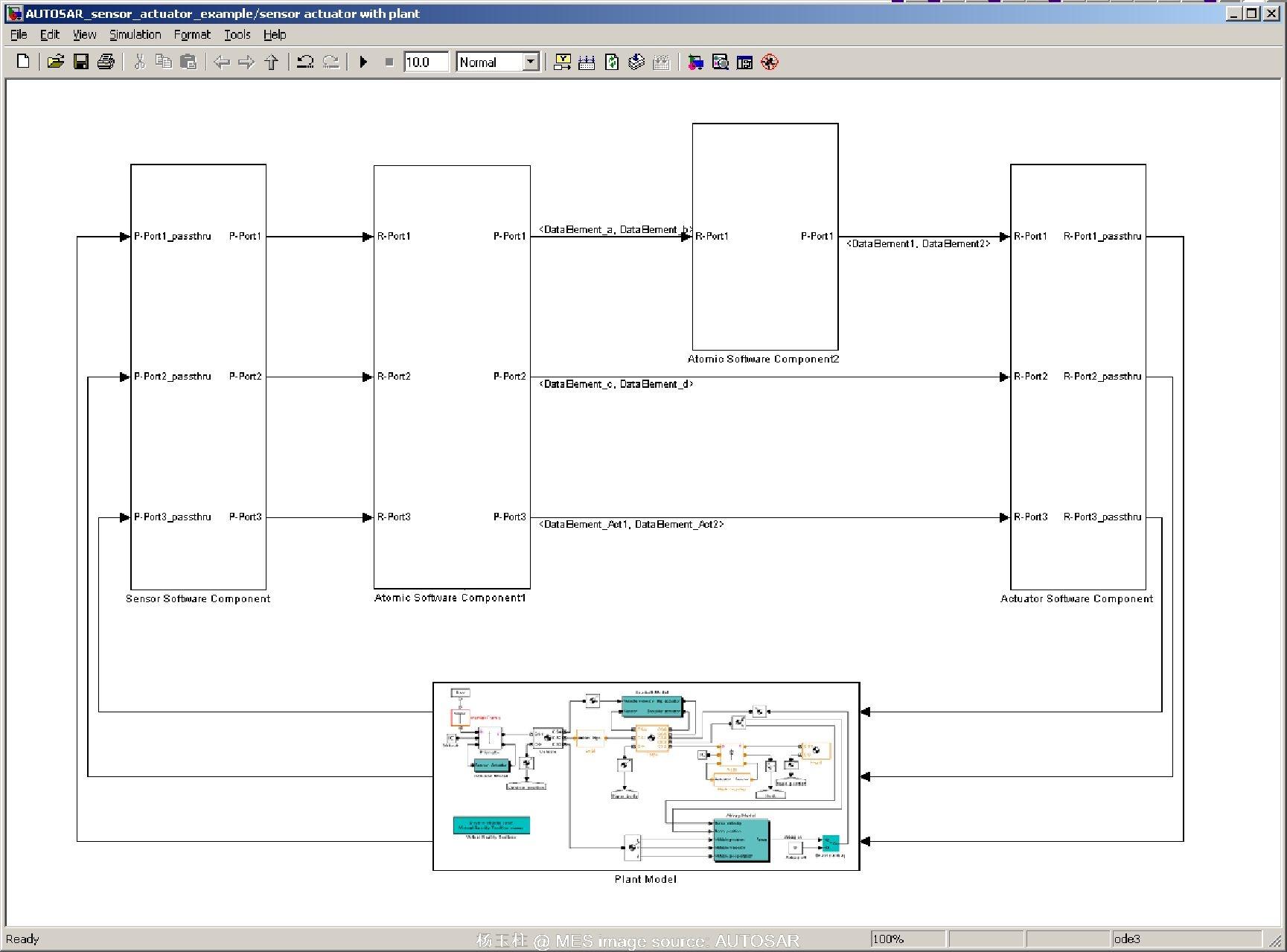Image resolution: width=1287 pixels, height=952 pixels.
Task: Open the Simulation menu
Action: (135, 34)
